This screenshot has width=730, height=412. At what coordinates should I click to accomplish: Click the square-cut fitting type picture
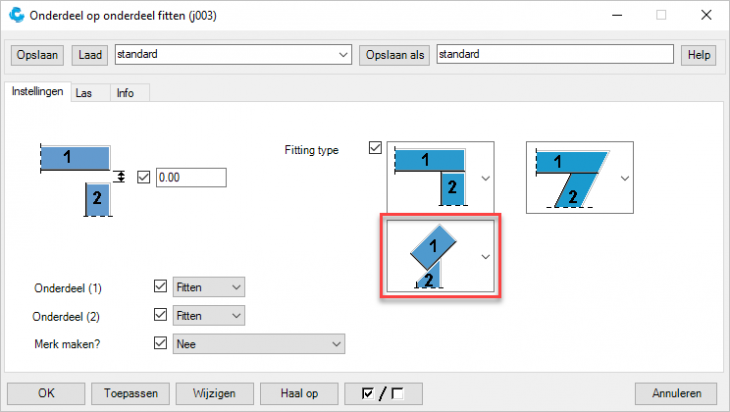pyautogui.click(x=431, y=175)
